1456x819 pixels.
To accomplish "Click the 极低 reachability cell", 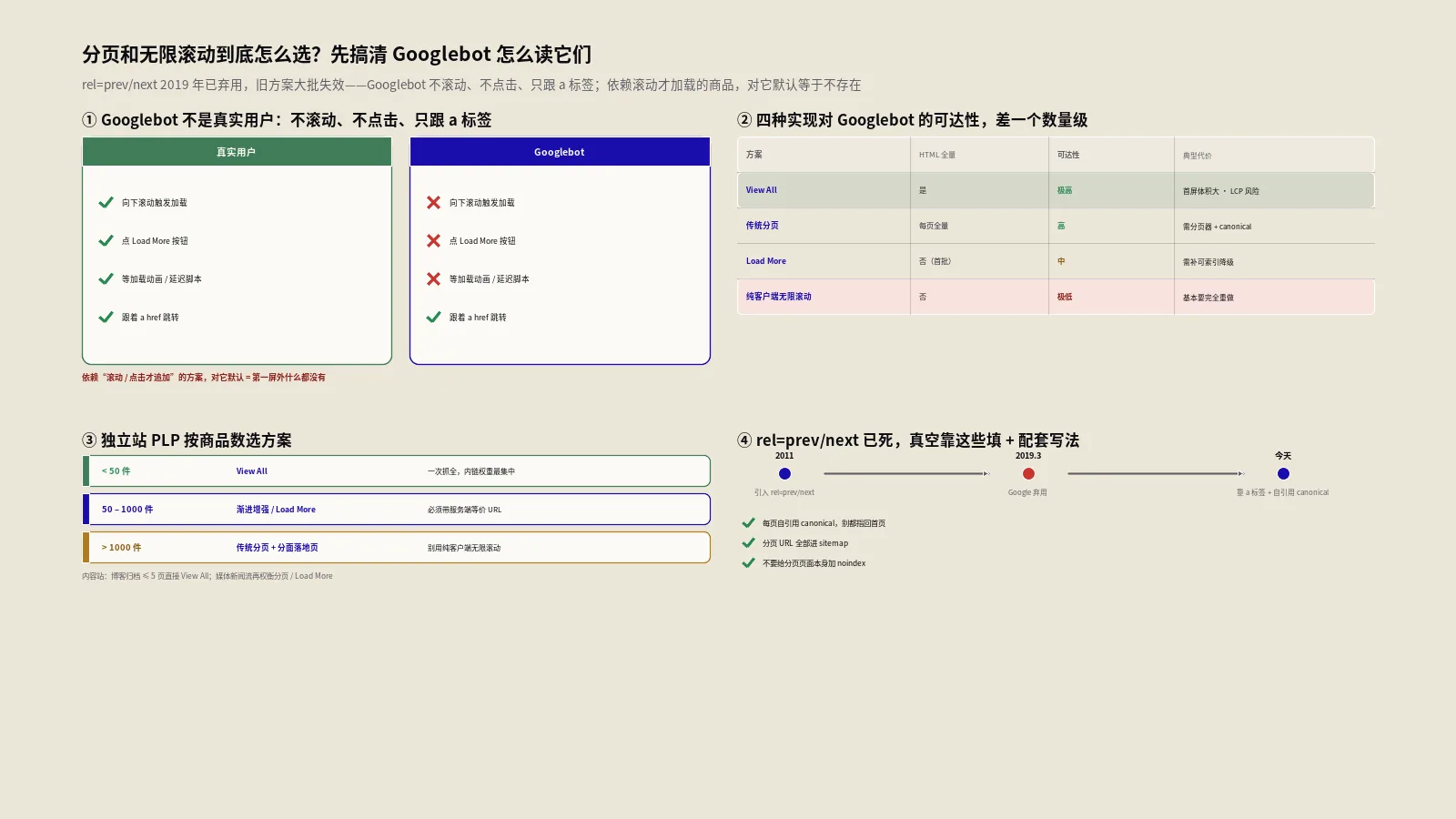I will tap(1064, 297).
